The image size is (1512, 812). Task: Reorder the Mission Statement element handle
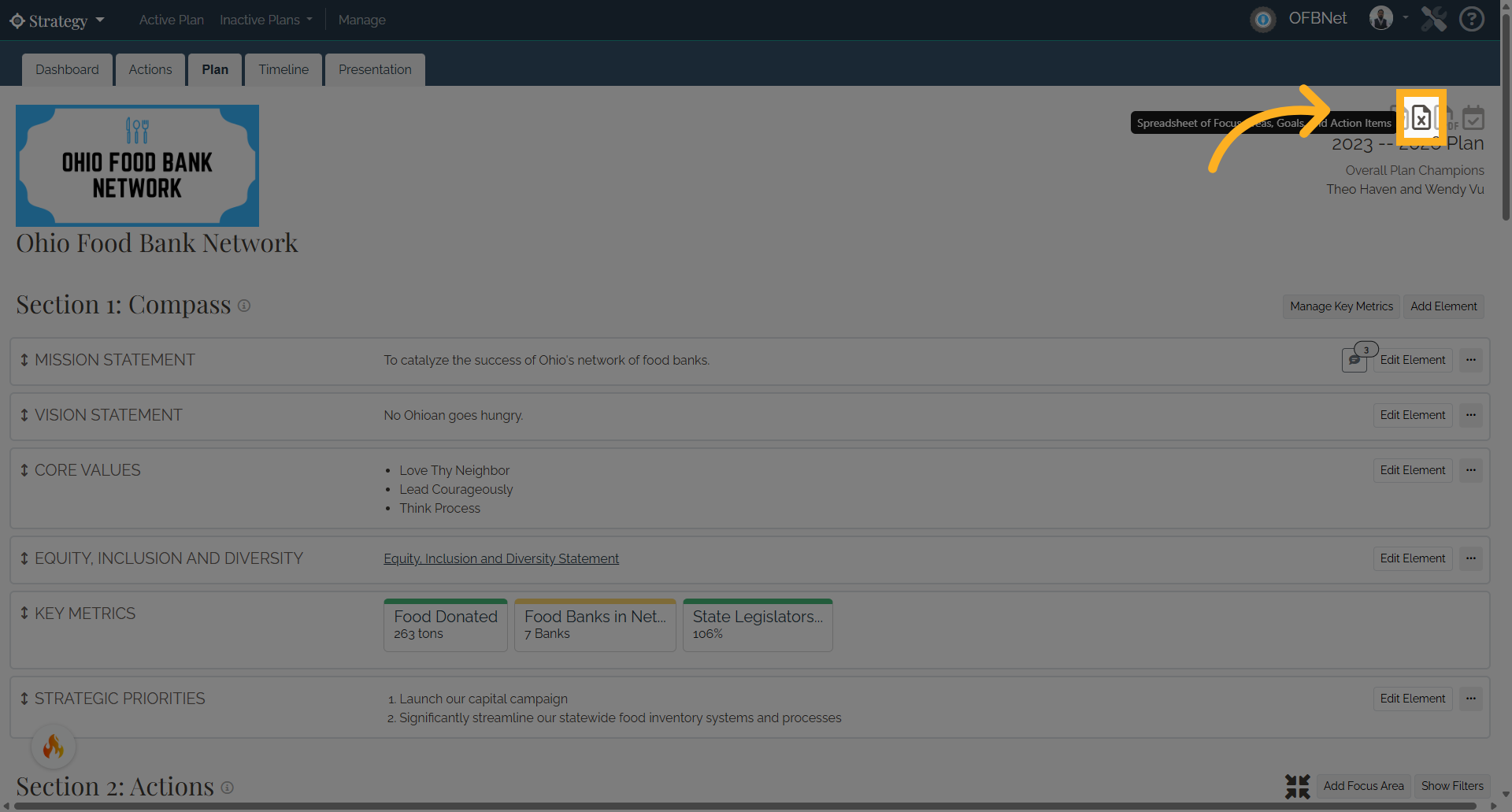coord(24,360)
